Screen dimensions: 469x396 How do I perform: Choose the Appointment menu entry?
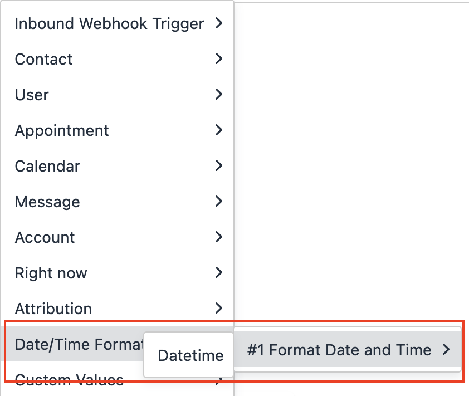(117, 130)
